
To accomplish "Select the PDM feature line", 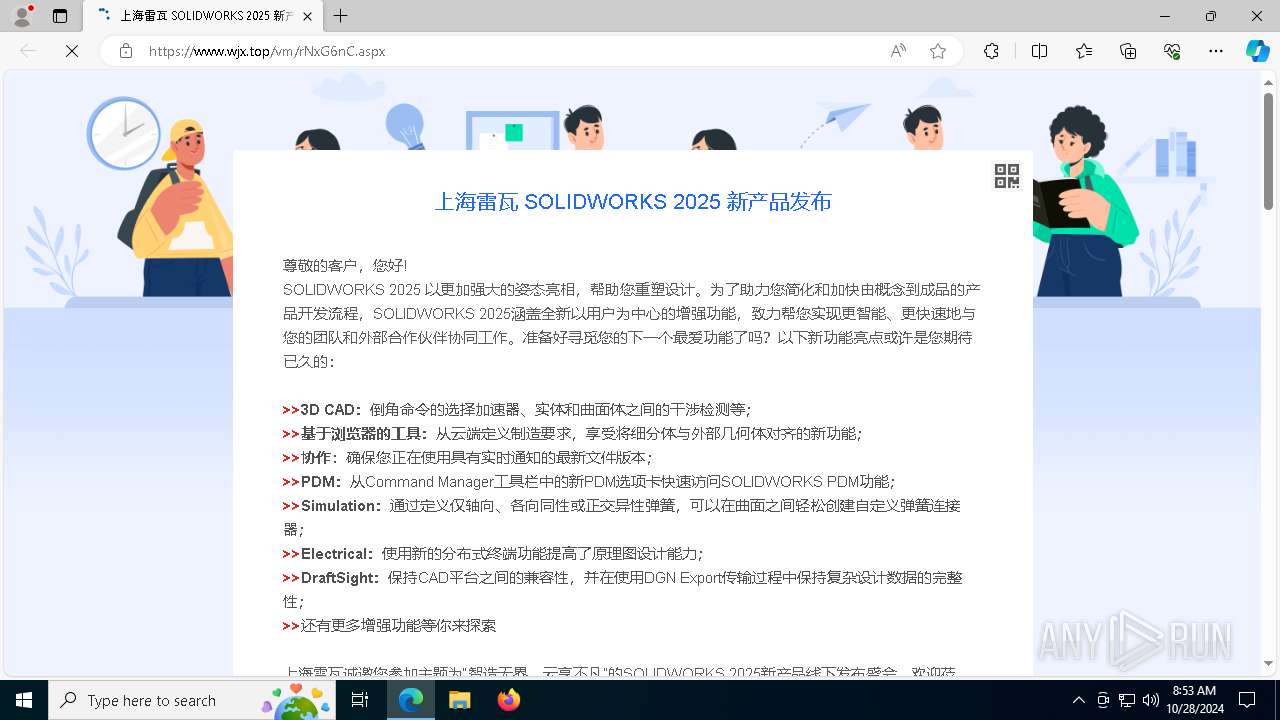I will pyautogui.click(x=589, y=481).
